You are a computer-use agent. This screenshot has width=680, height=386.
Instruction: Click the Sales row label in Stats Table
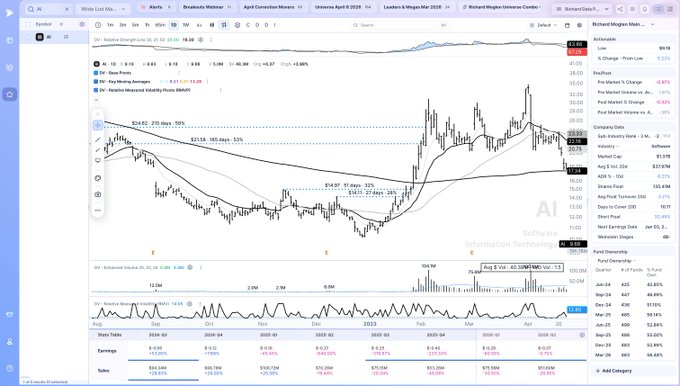click(104, 371)
